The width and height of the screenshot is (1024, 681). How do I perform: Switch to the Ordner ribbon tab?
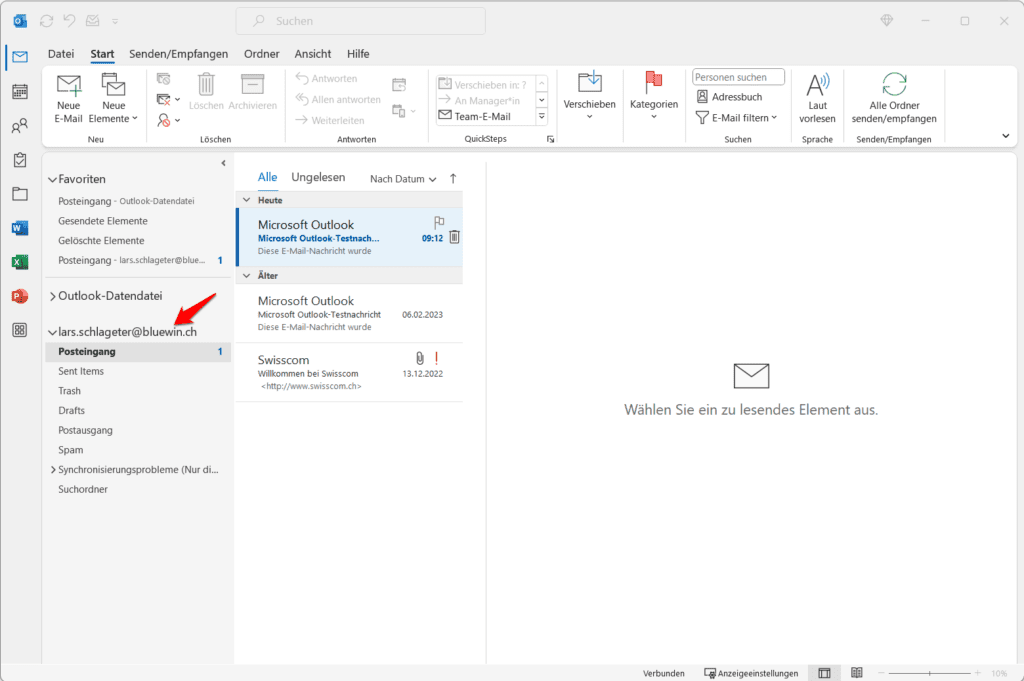[x=261, y=54]
